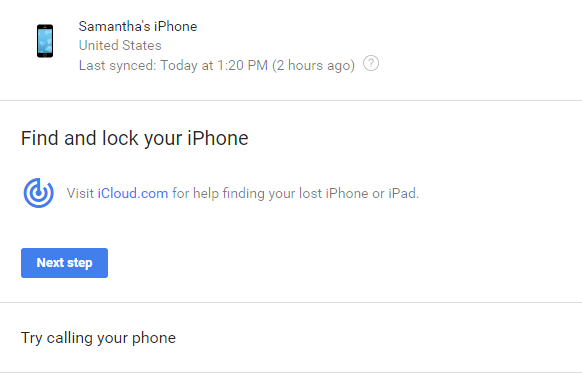Click the Next step button

64,263
